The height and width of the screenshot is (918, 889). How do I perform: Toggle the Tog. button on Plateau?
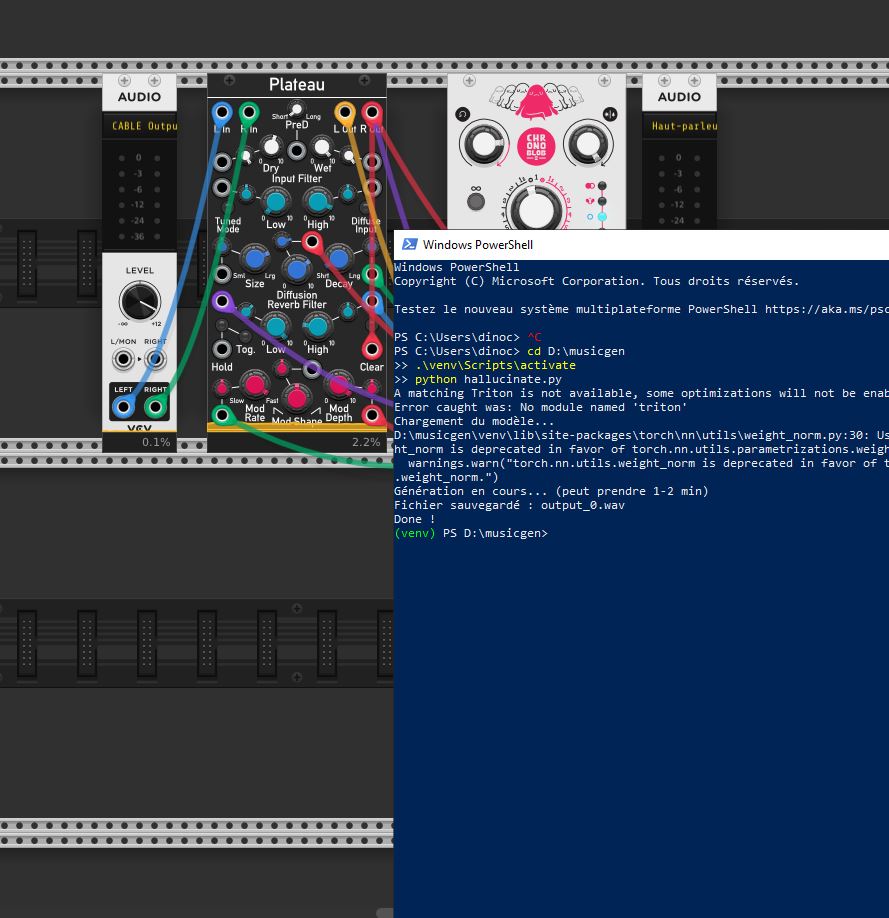245,335
